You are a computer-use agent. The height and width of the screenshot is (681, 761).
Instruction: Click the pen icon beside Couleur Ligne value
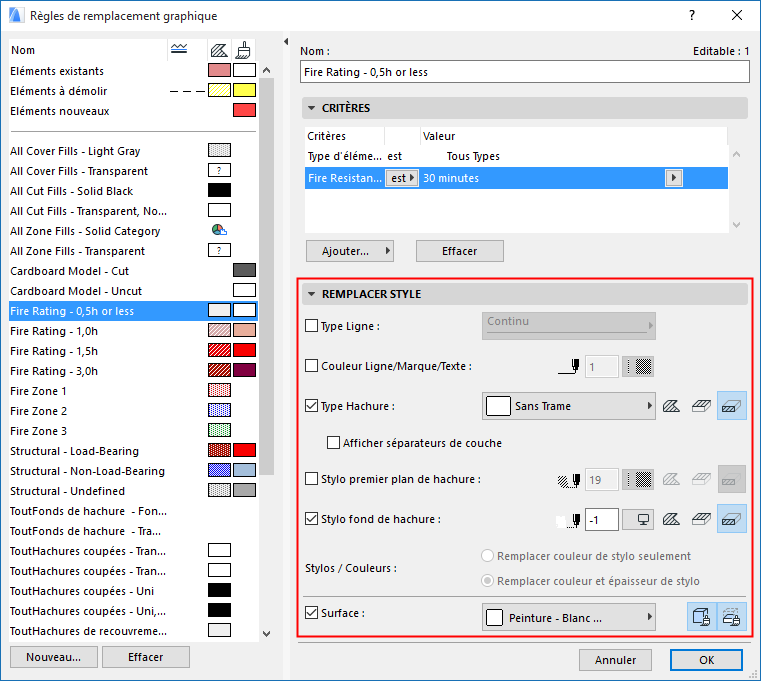point(569,366)
